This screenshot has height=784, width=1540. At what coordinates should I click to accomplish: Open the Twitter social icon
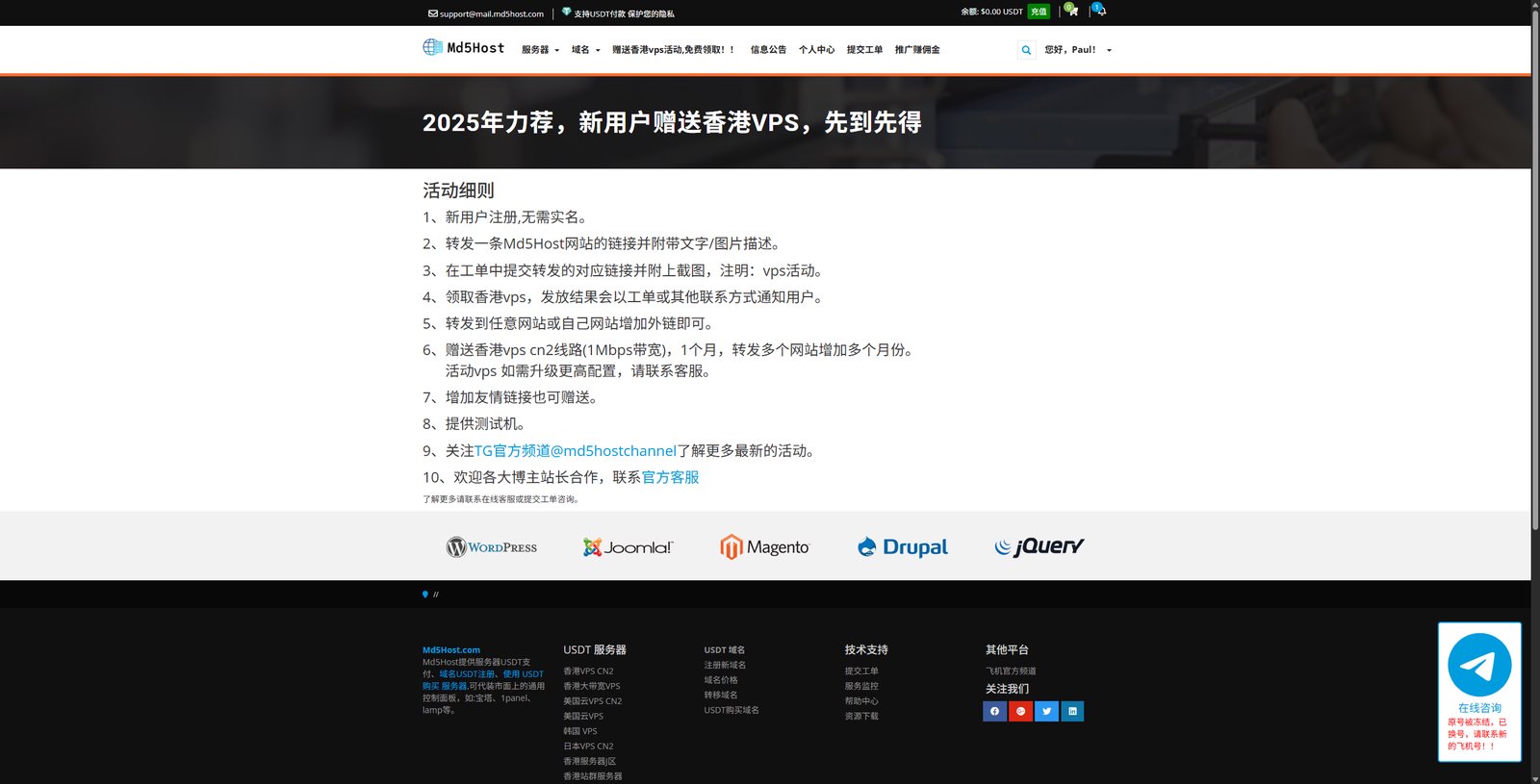coord(1046,711)
